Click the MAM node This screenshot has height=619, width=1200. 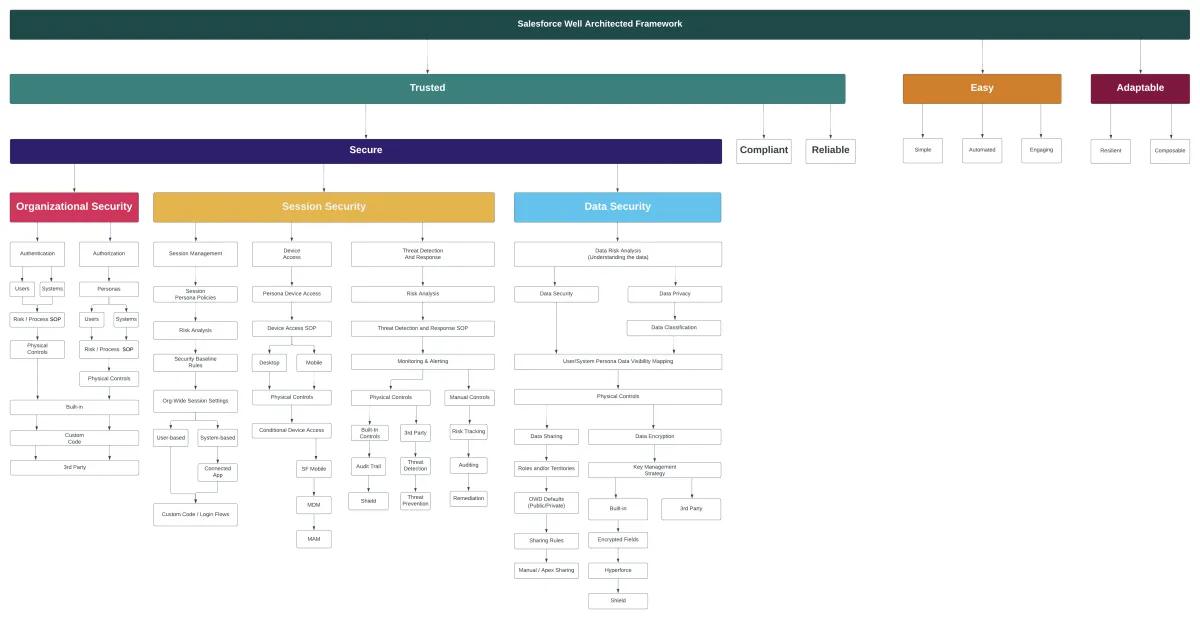(x=313, y=539)
